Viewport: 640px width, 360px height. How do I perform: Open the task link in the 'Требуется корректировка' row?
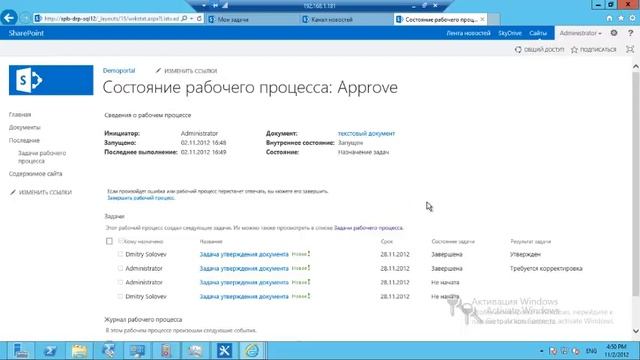(244, 269)
